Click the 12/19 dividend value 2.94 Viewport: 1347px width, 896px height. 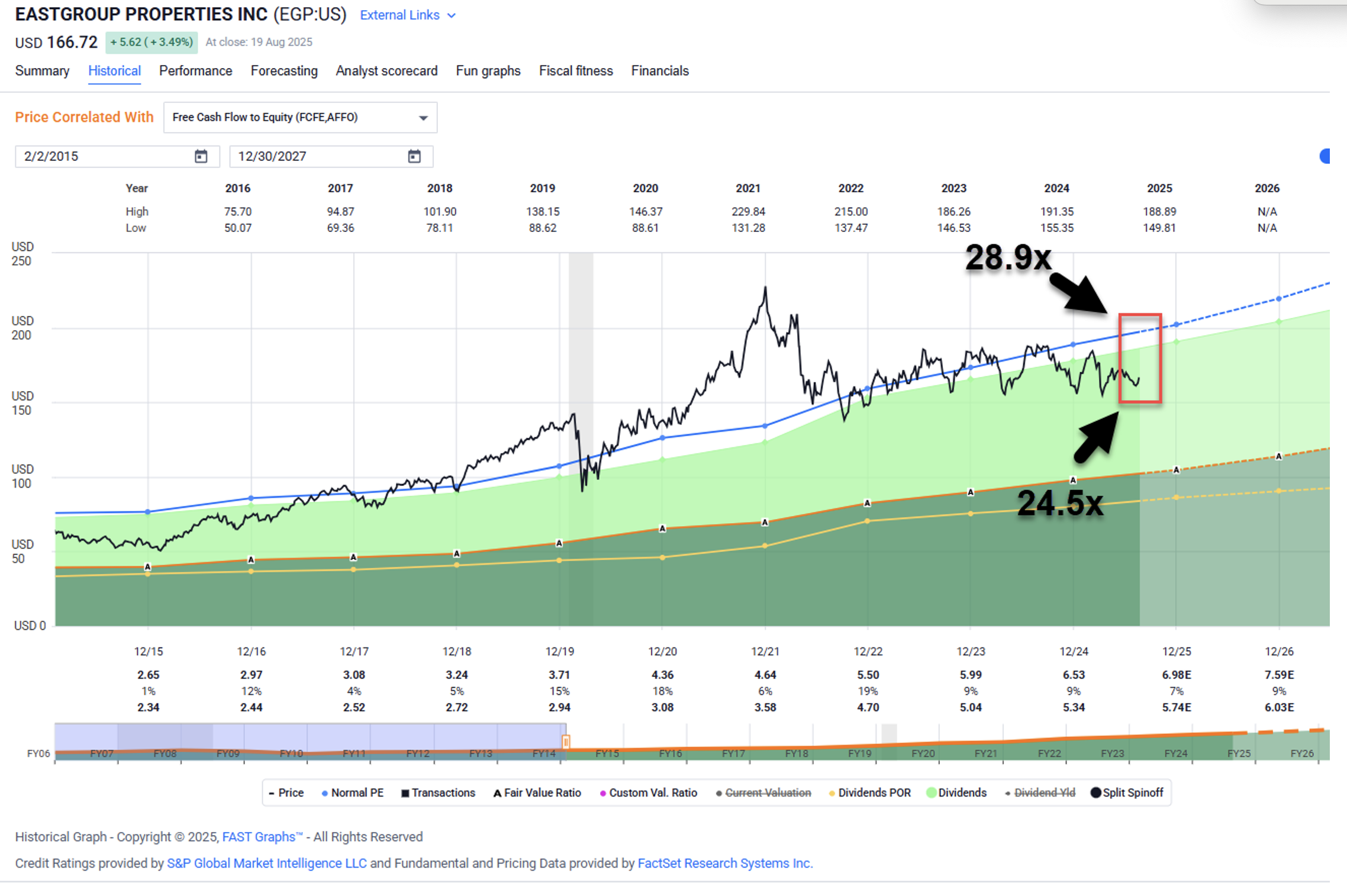click(x=559, y=707)
